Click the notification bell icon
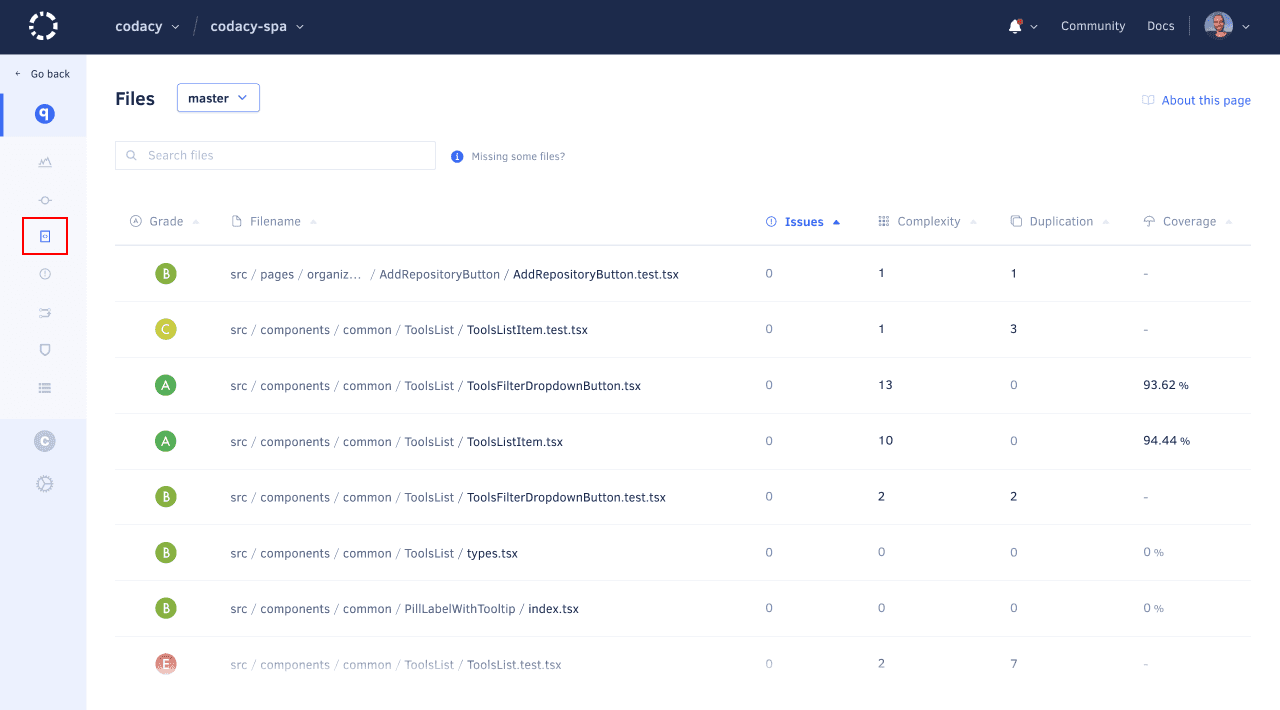 click(x=1015, y=27)
